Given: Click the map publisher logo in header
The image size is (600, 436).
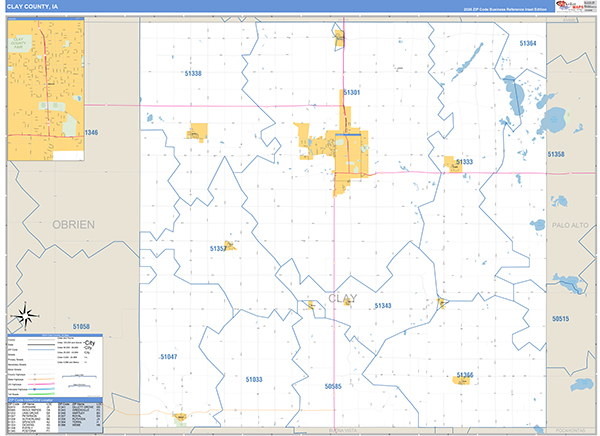Looking at the screenshot, I should pyautogui.click(x=571, y=6).
